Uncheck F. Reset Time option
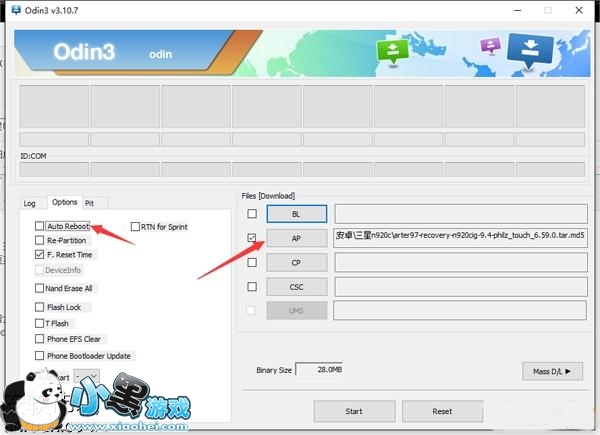The width and height of the screenshot is (600, 435). coord(39,254)
